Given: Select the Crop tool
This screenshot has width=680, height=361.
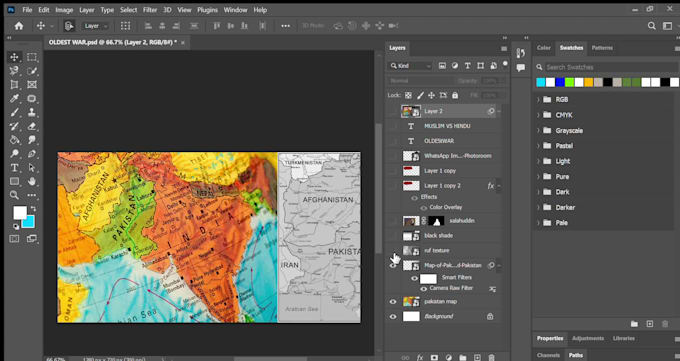Looking at the screenshot, I should (x=14, y=85).
